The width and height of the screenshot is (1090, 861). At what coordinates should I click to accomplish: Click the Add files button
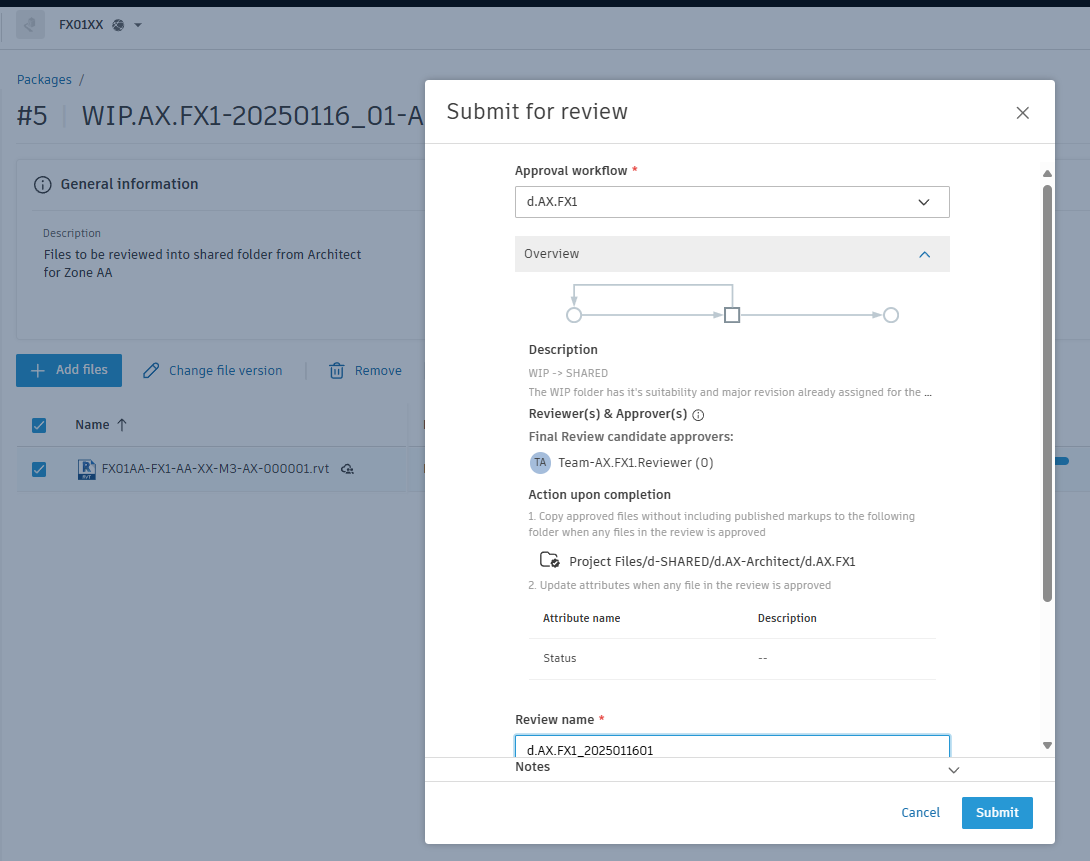pyautogui.click(x=69, y=370)
